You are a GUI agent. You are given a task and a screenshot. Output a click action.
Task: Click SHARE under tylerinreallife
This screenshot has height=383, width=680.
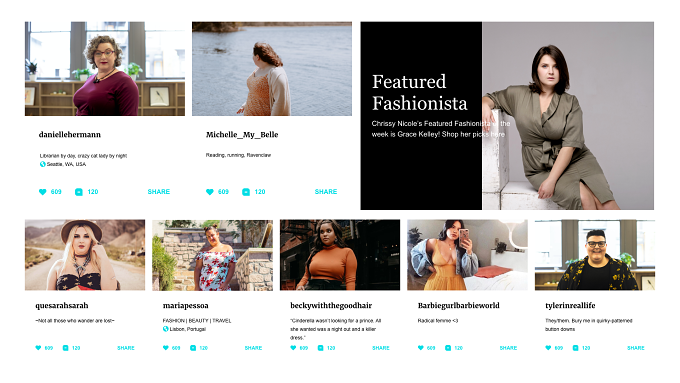636,348
